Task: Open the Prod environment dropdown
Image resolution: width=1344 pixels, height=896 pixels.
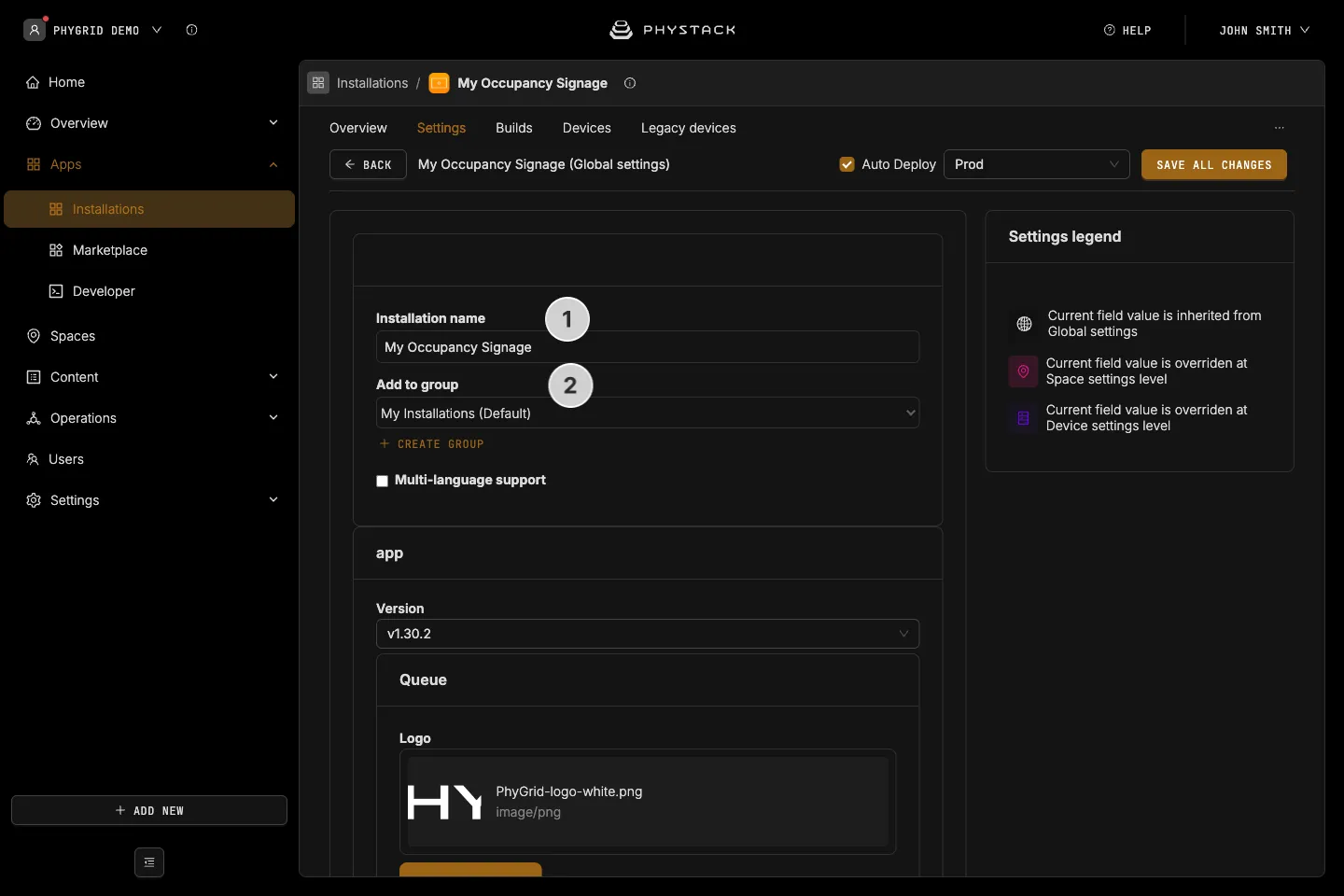Action: (x=1037, y=164)
